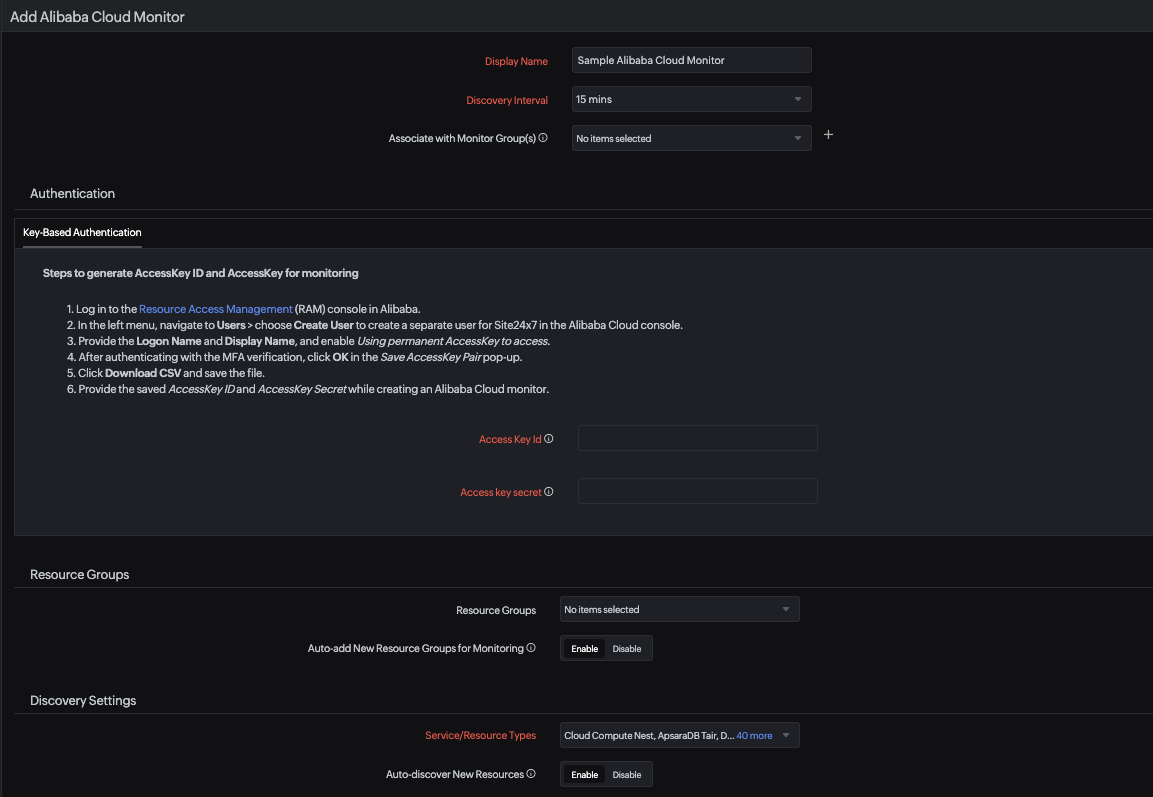Switch to the Key-Based Authentication tab
The width and height of the screenshot is (1153, 797).
click(x=81, y=232)
